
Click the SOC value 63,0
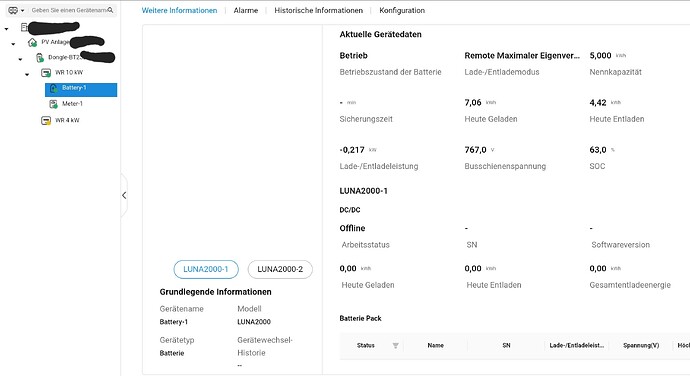pos(598,150)
